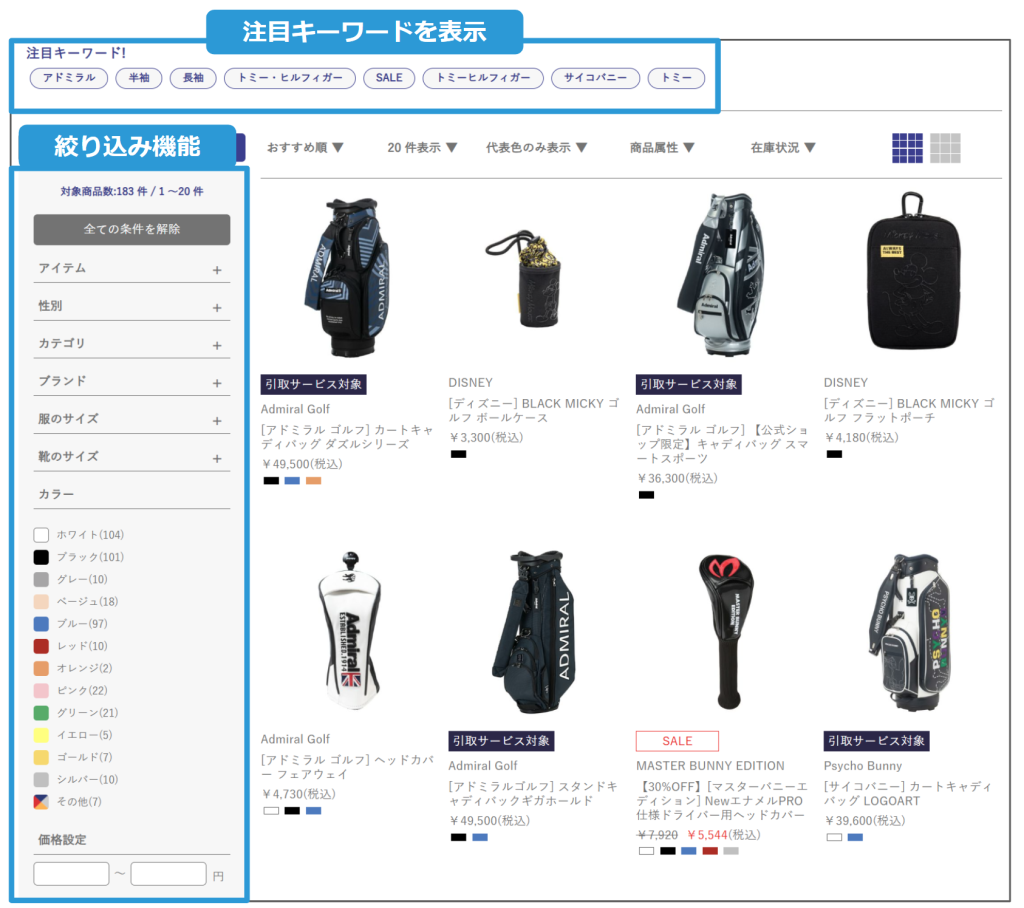Select the シルバー(10) color filter
The image size is (1024, 908).
tap(76, 779)
